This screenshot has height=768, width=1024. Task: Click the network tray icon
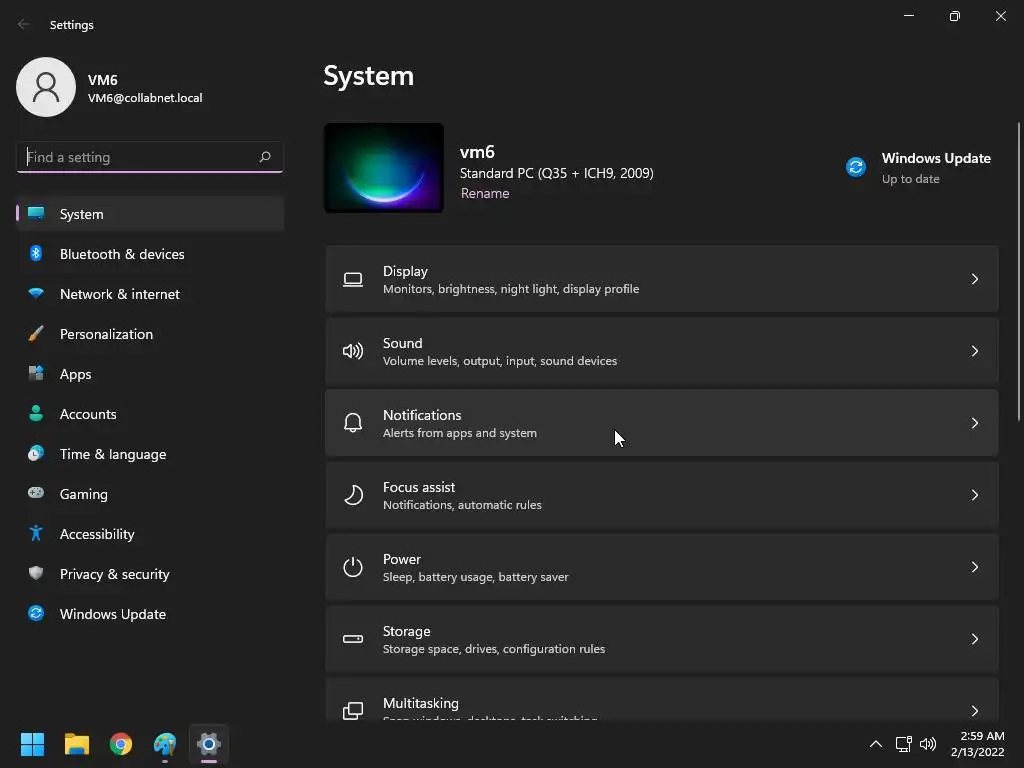pyautogui.click(x=904, y=744)
